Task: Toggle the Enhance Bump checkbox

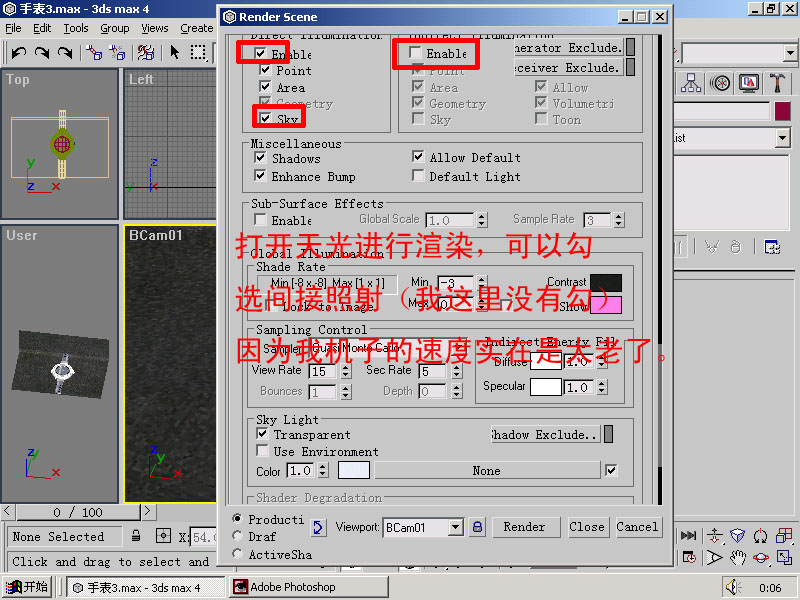Action: click(260, 176)
